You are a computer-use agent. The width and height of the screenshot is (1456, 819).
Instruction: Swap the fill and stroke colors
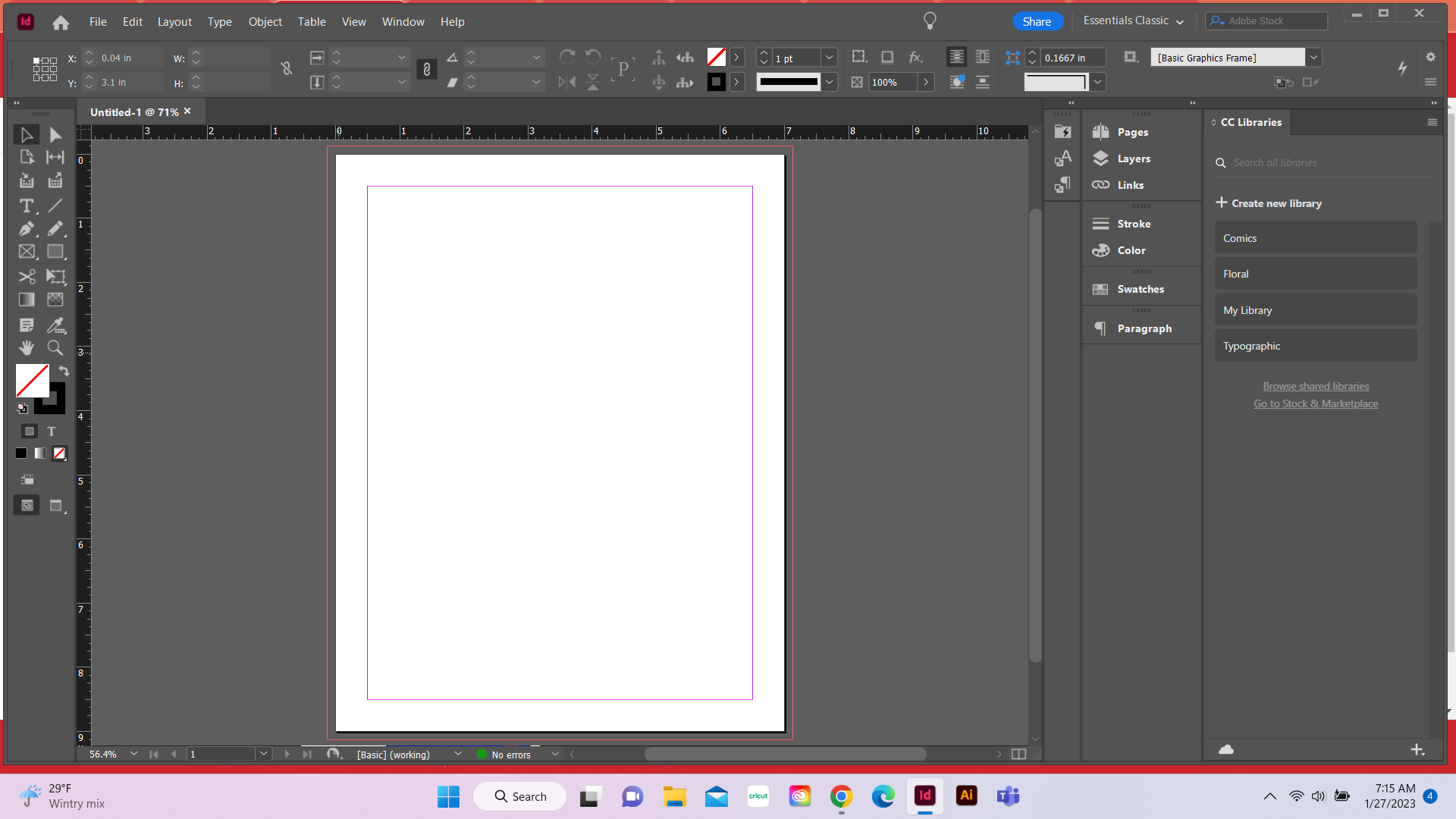[x=64, y=371]
